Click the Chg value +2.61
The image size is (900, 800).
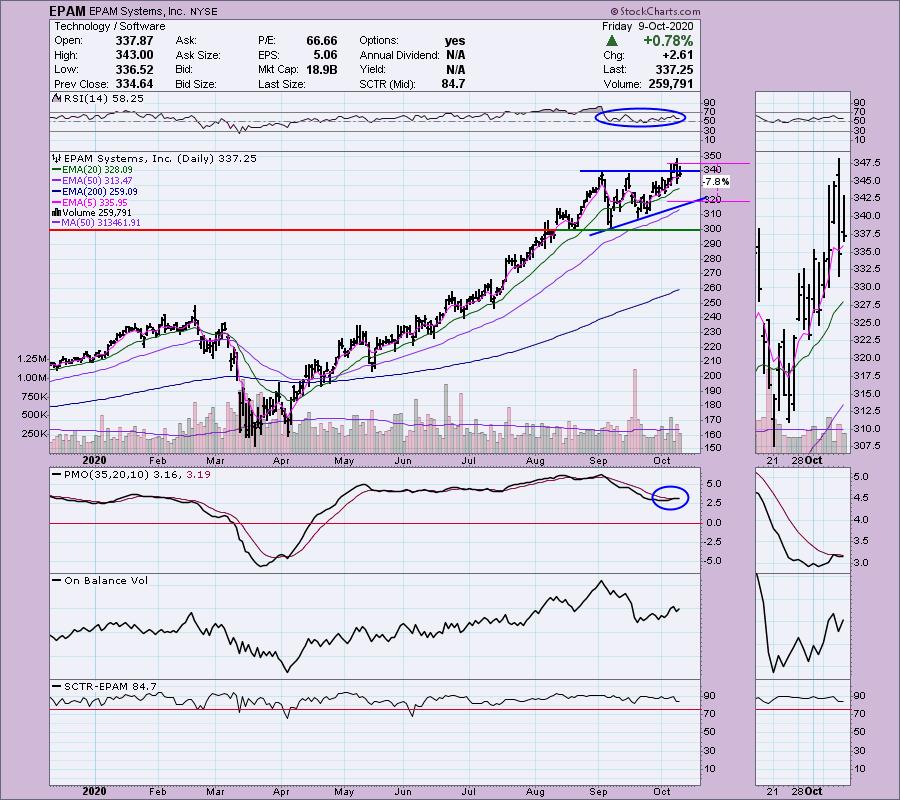point(680,55)
